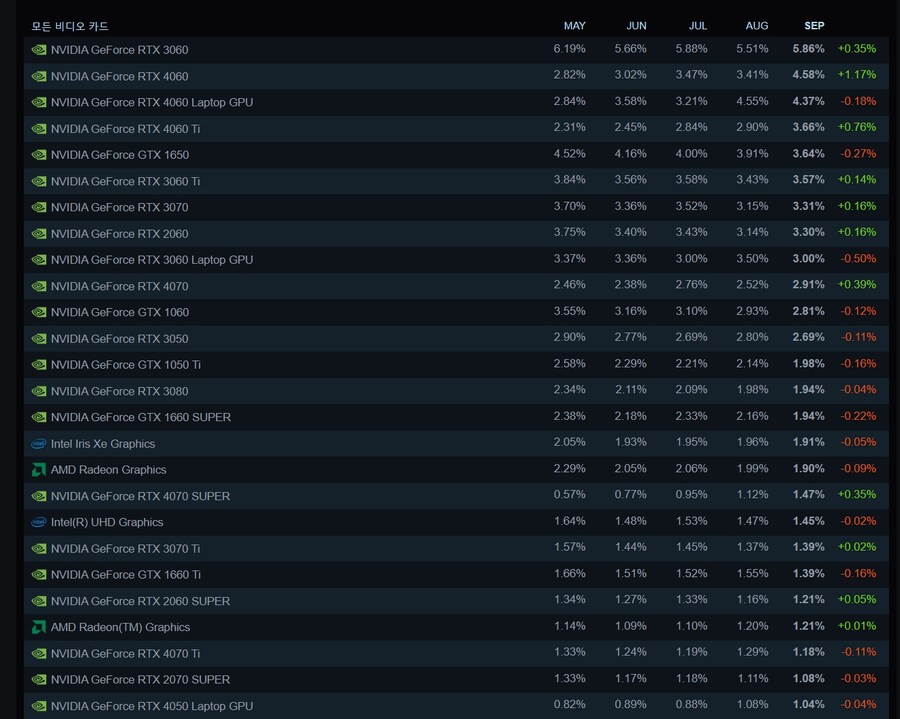Open the NVIDIA GeForce RTX 2070 SUPER row
The height and width of the screenshot is (719, 900).
456,679
